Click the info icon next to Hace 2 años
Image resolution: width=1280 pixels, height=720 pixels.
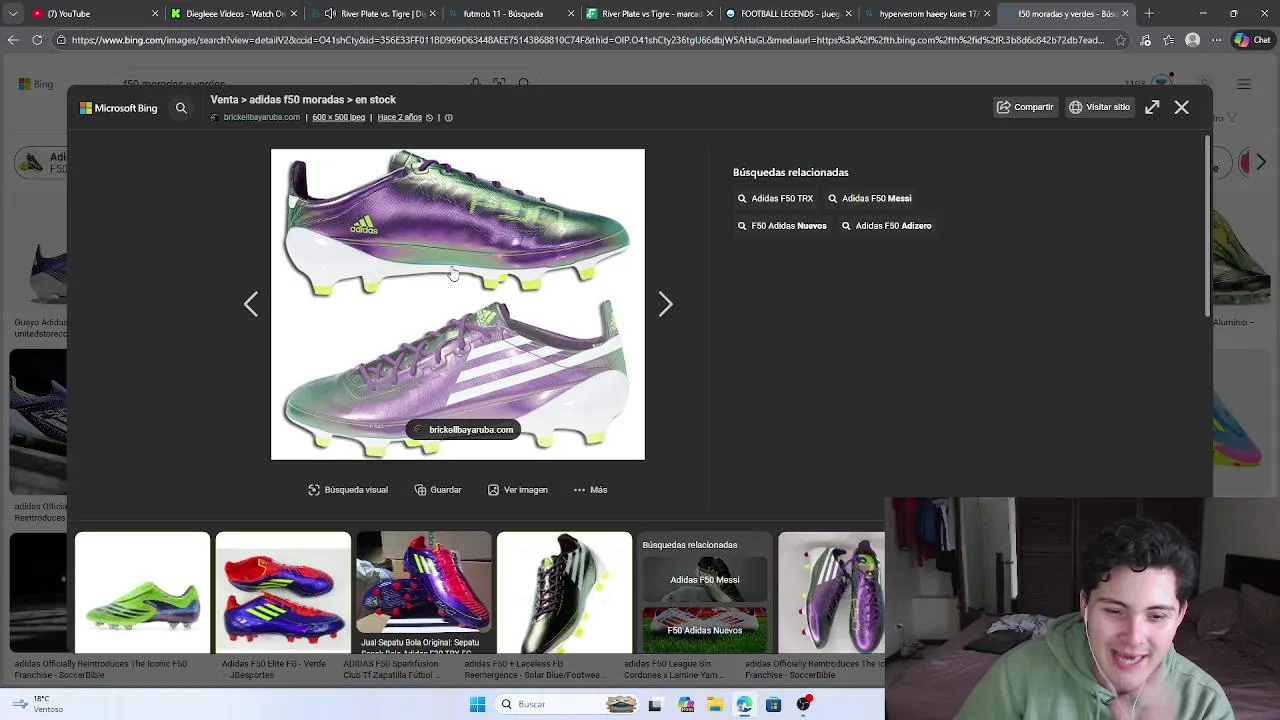click(x=449, y=118)
